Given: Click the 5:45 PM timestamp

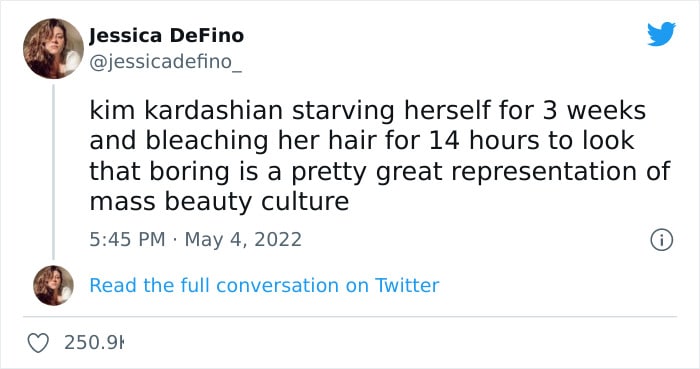Looking at the screenshot, I should point(127,239).
